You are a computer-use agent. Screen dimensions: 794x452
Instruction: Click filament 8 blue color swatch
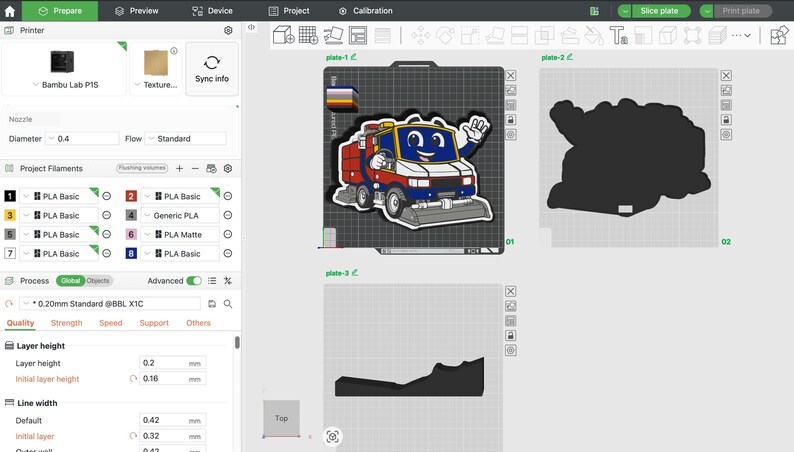tap(131, 254)
